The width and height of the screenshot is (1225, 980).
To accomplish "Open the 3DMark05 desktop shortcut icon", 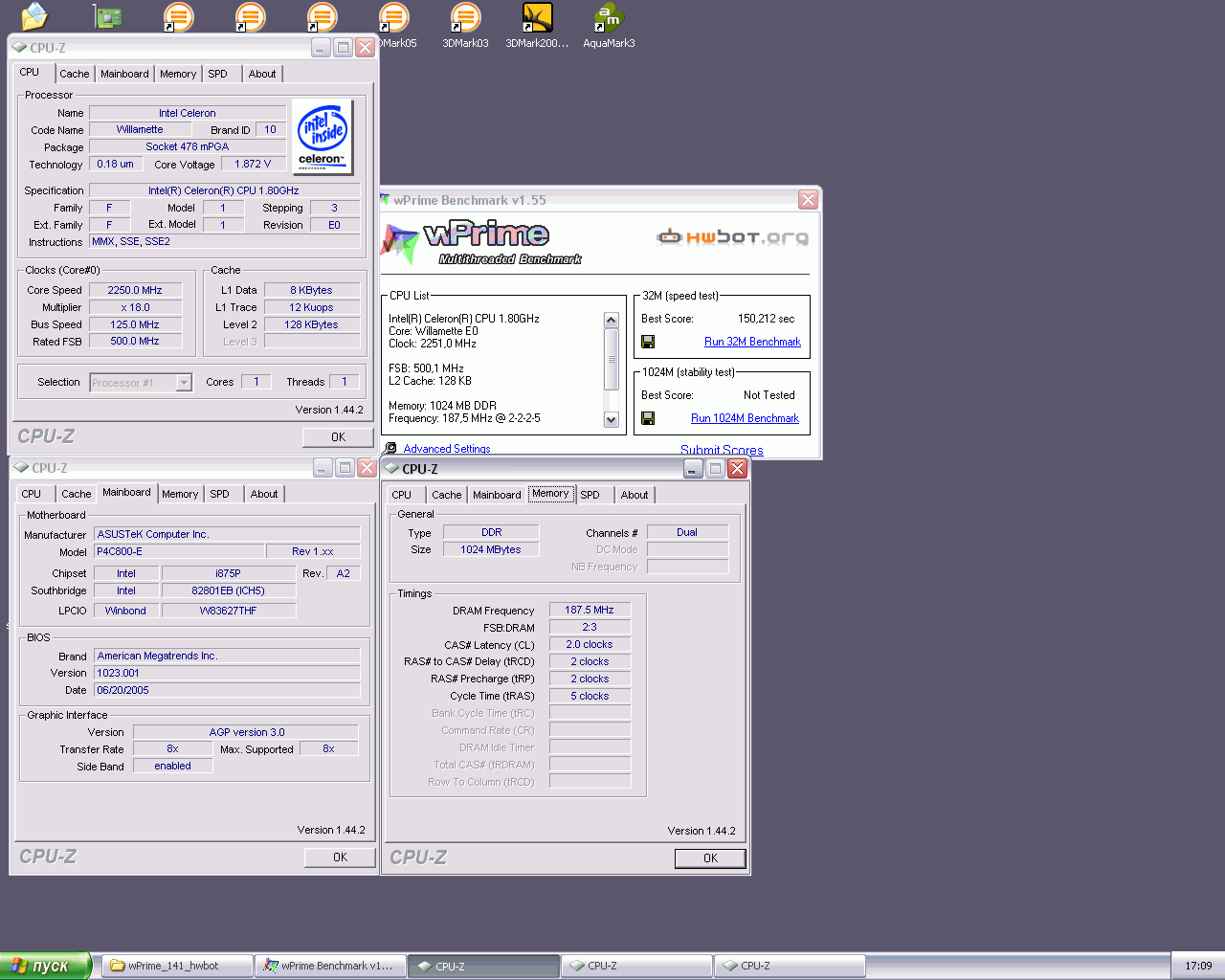I will [x=393, y=17].
